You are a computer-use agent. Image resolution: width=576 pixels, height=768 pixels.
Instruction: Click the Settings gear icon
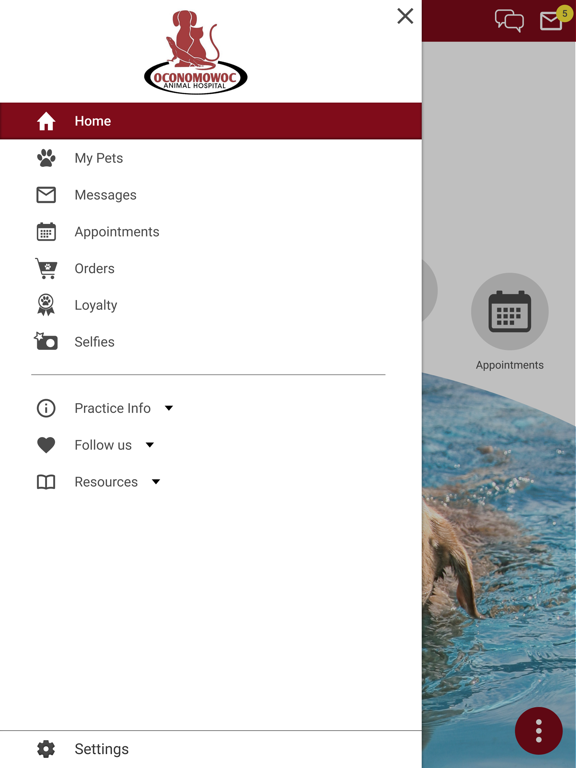(46, 749)
